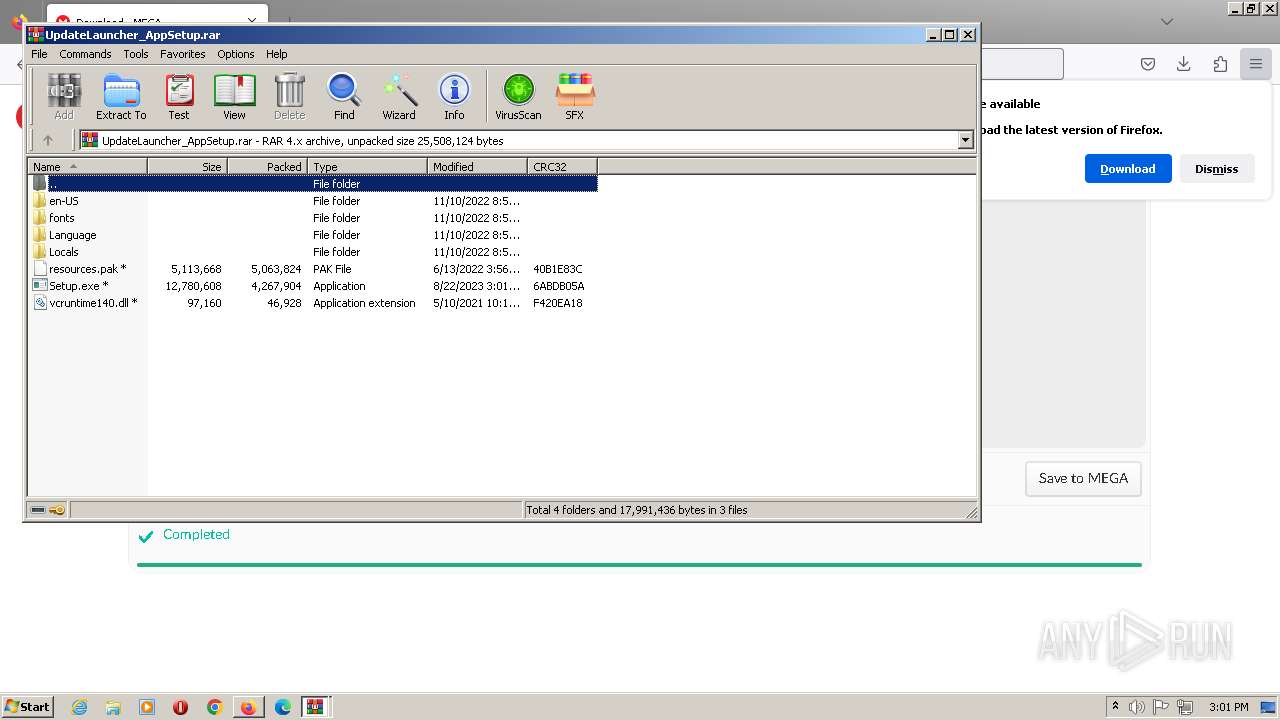Open the Firefox downloads panel icon
The width and height of the screenshot is (1280, 720).
pos(1183,64)
